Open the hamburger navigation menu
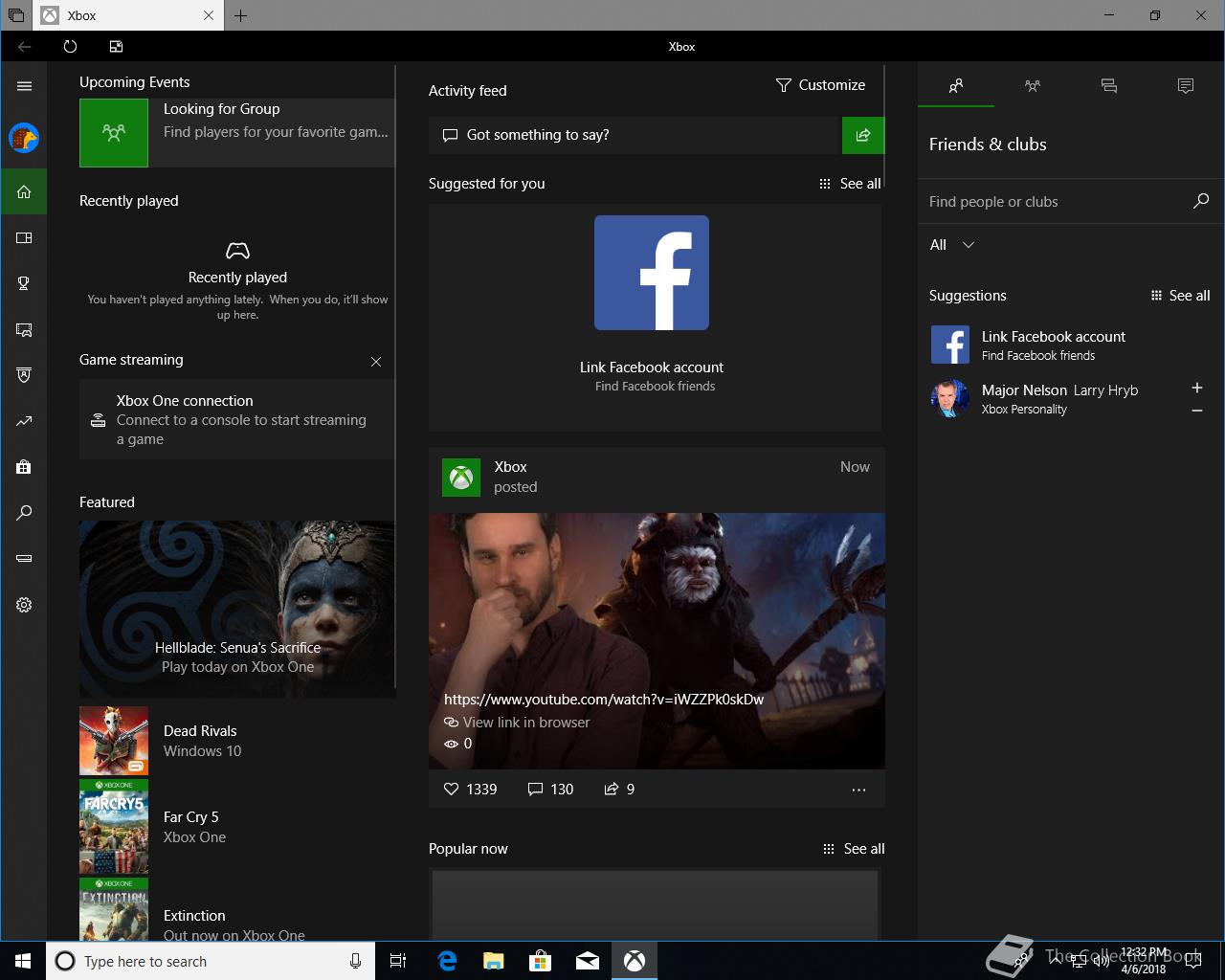The image size is (1225, 980). coord(24,86)
